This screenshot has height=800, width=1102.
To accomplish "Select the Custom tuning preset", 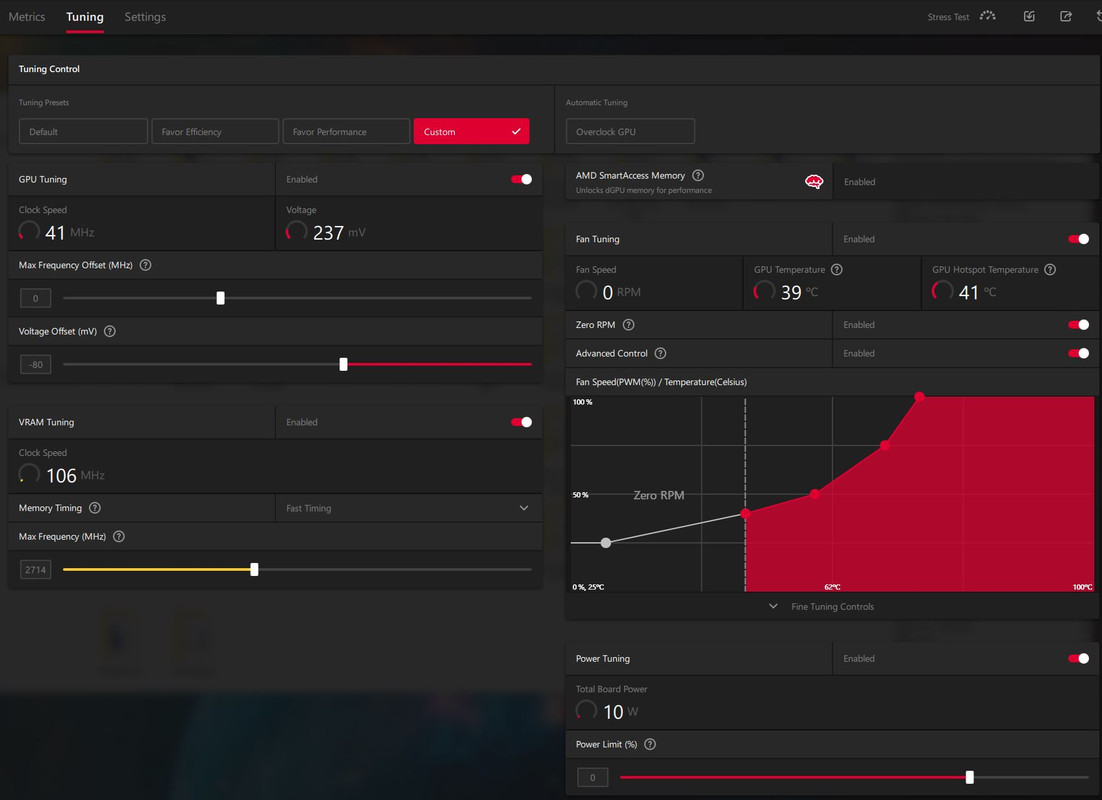I will [x=471, y=131].
